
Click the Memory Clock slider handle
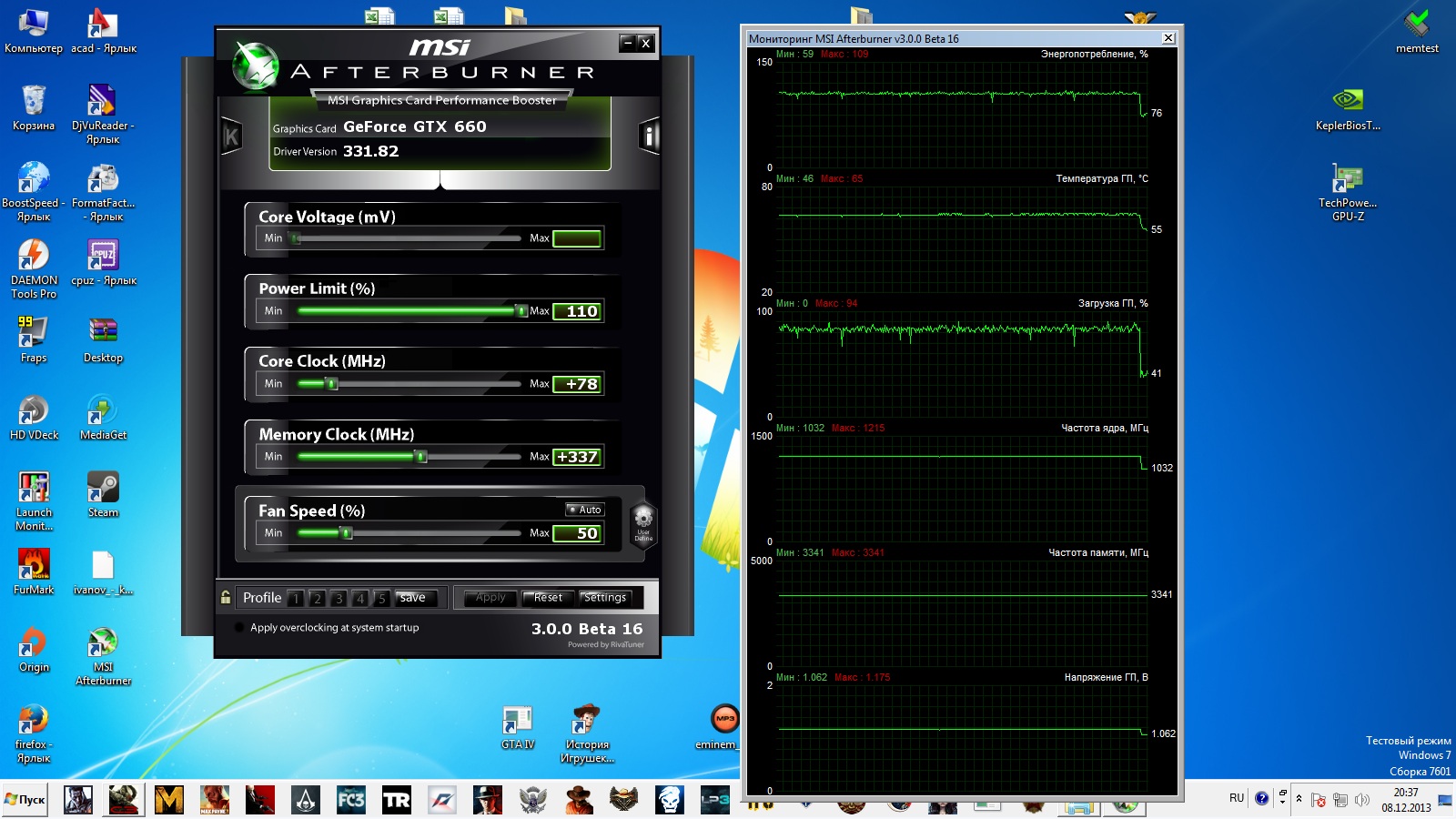pos(421,457)
